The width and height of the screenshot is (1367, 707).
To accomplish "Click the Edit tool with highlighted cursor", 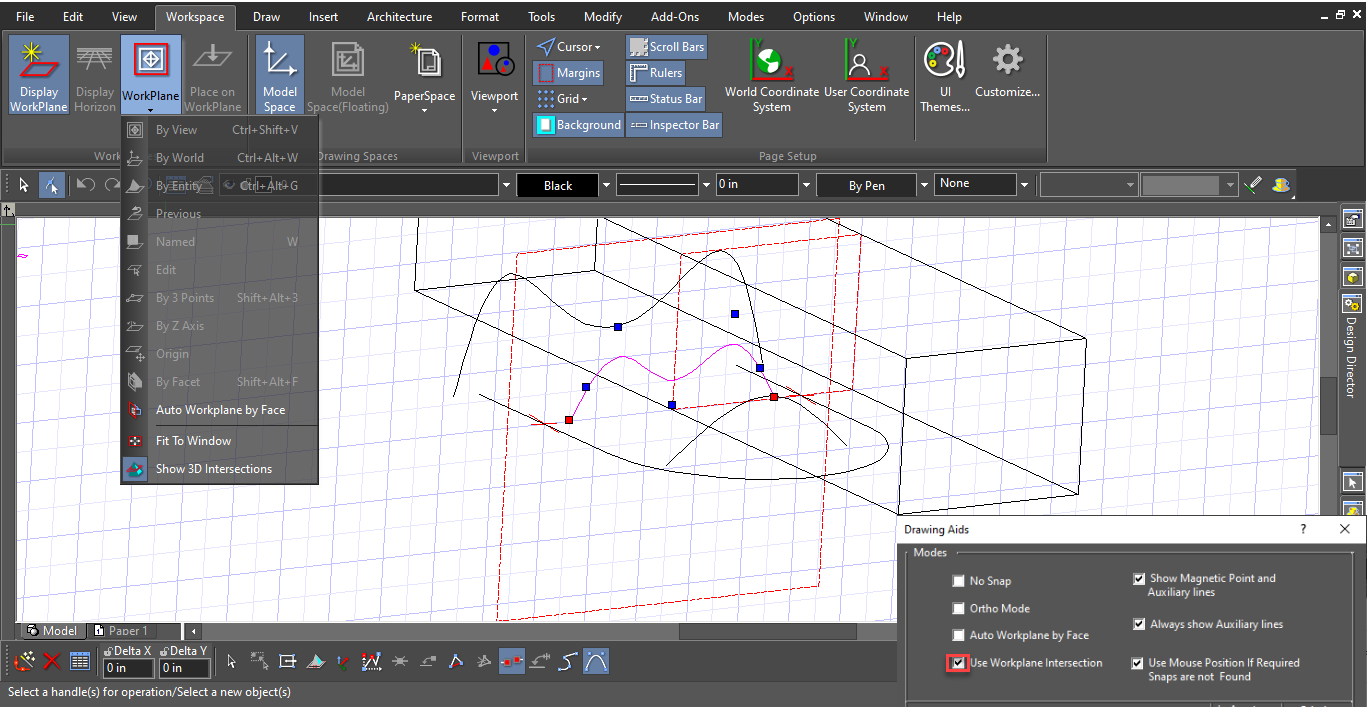I will pos(52,185).
